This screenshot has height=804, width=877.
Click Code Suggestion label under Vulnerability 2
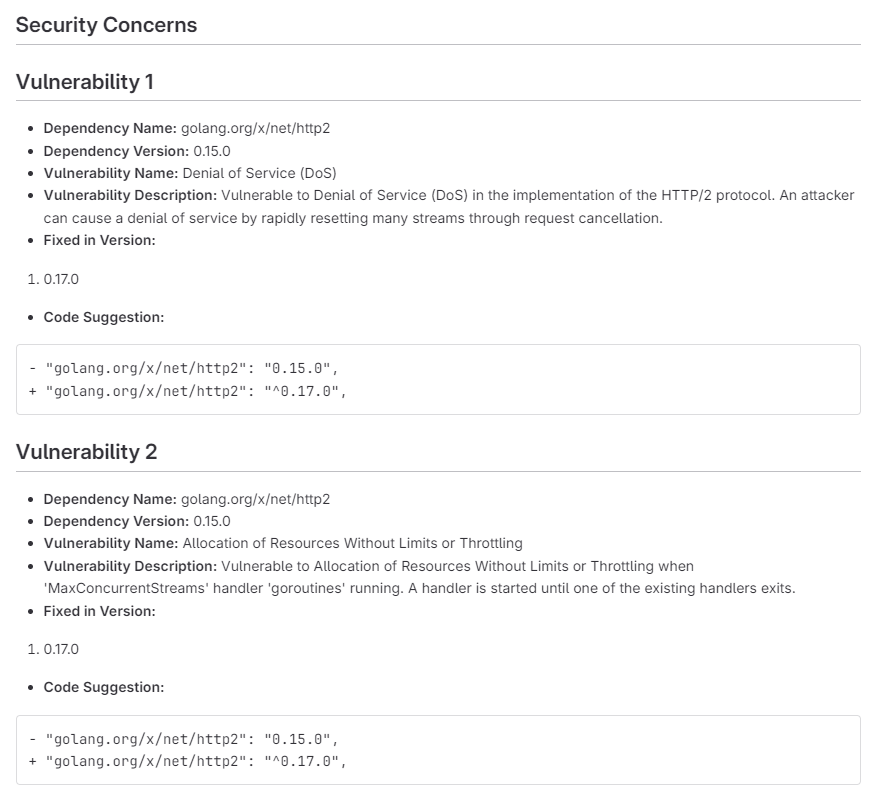104,687
